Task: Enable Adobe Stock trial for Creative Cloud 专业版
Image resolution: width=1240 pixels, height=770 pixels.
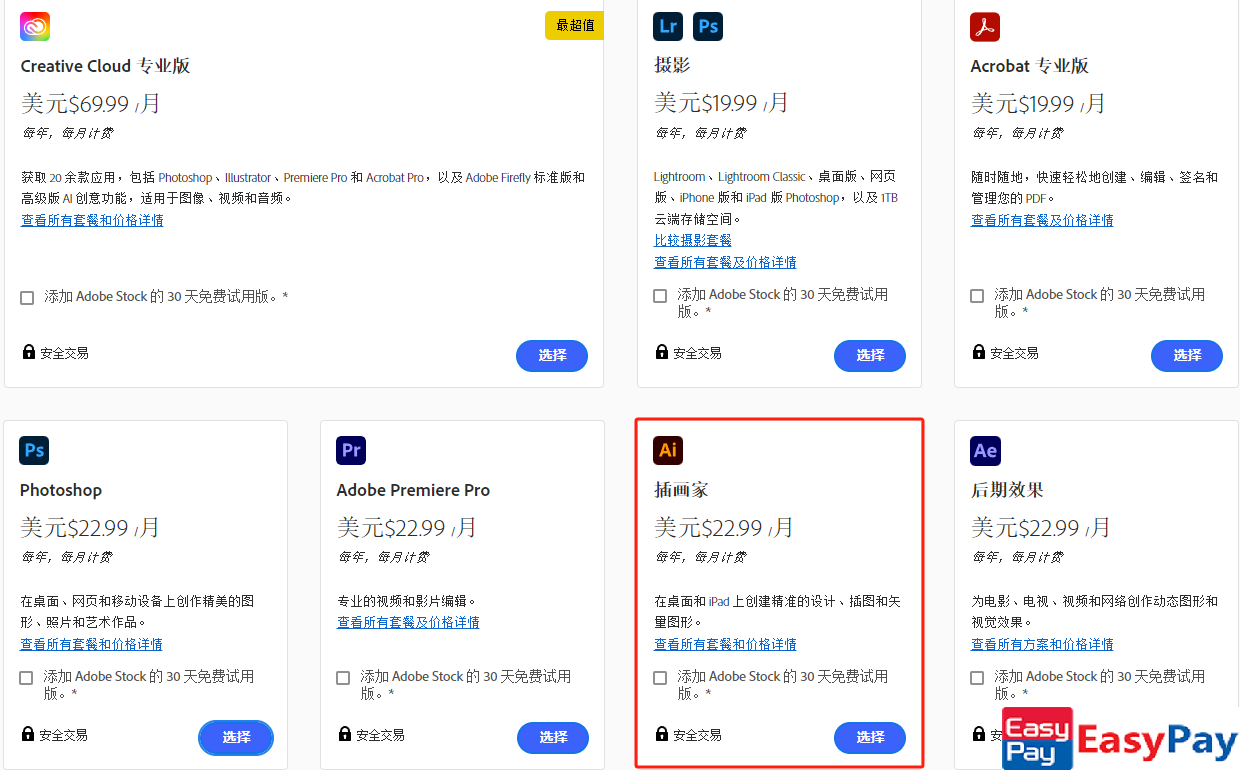Action: point(27,298)
